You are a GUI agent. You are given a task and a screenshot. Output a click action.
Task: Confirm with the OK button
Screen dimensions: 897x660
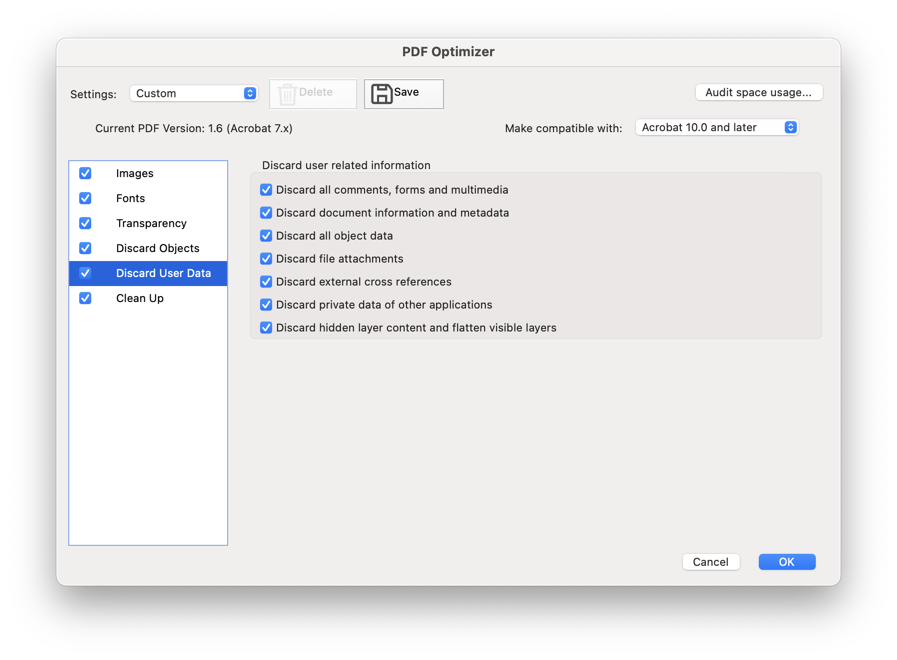click(x=787, y=562)
